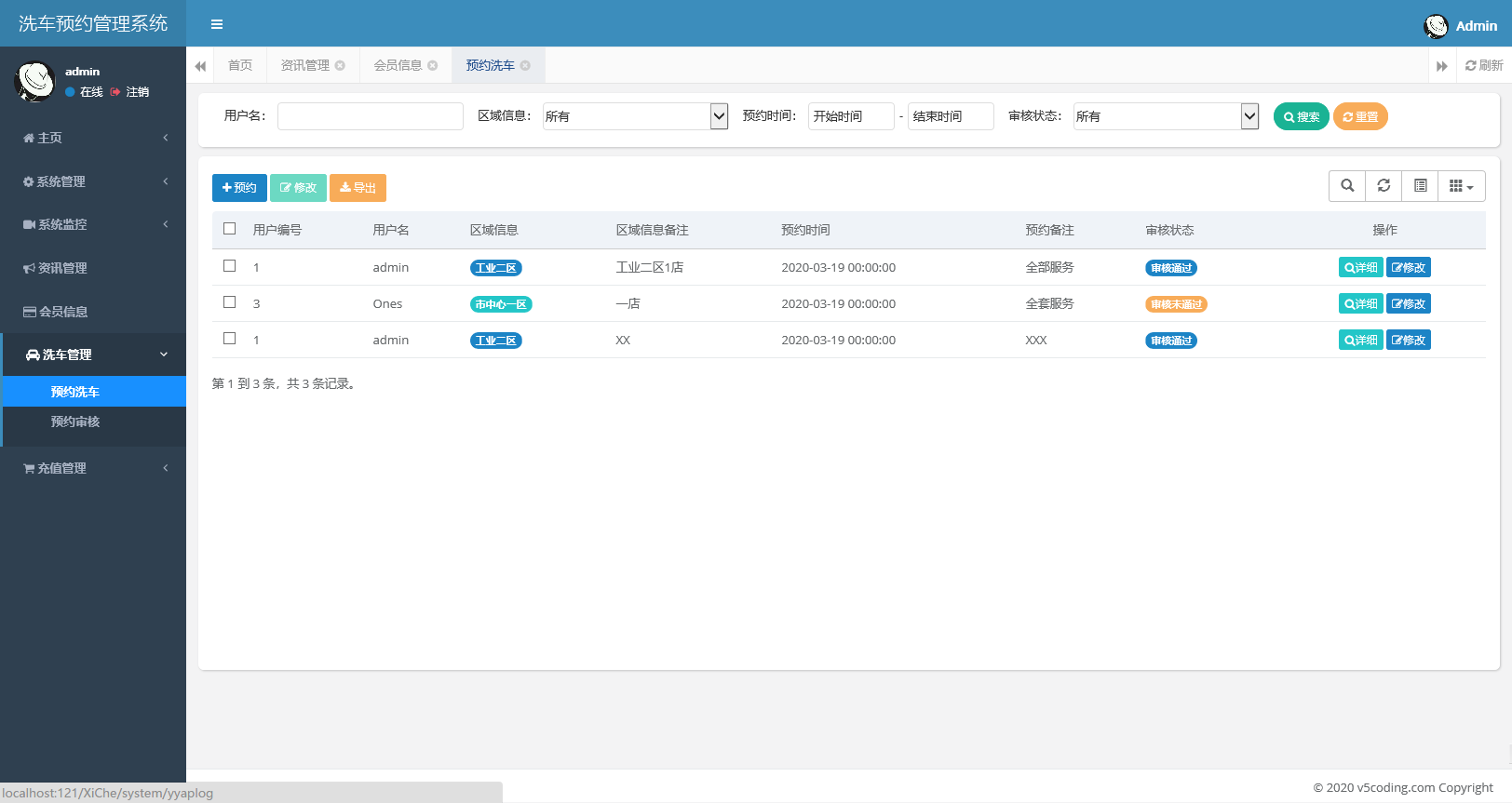The image size is (1512, 803).
Task: Click 修改 for the XXX remark row
Action: tap(1409, 340)
